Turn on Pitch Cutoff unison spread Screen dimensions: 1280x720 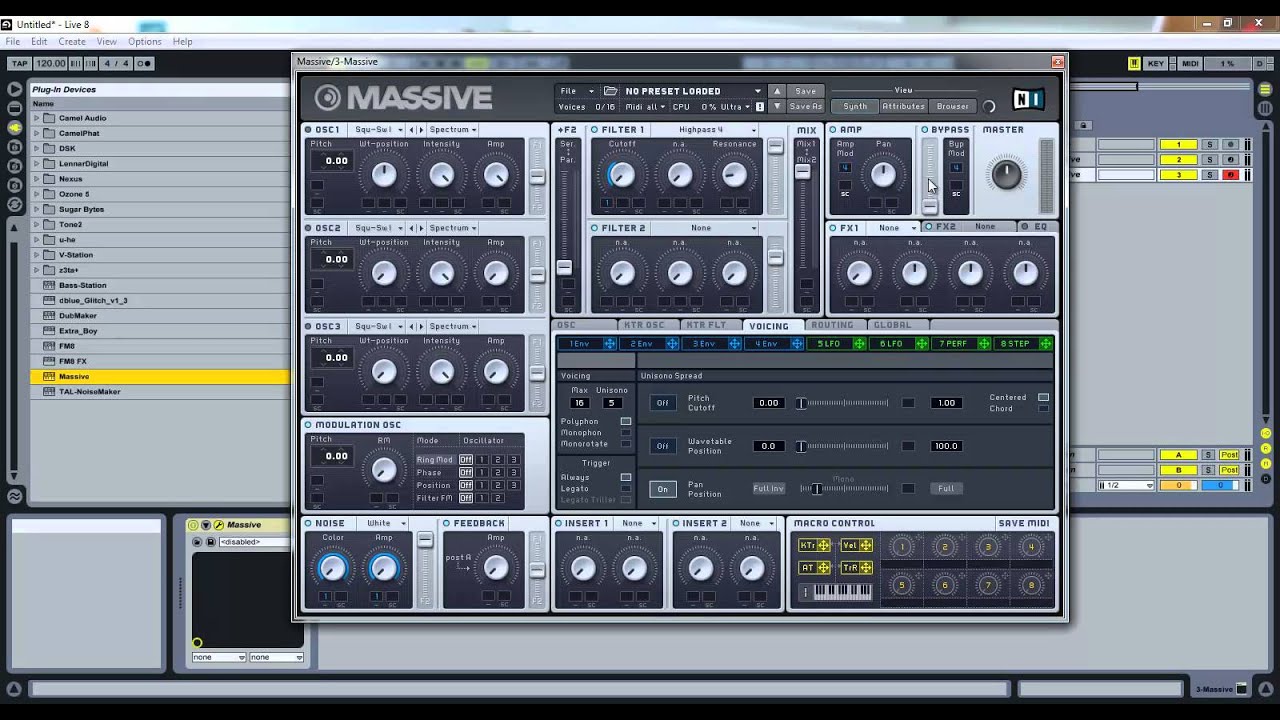662,403
